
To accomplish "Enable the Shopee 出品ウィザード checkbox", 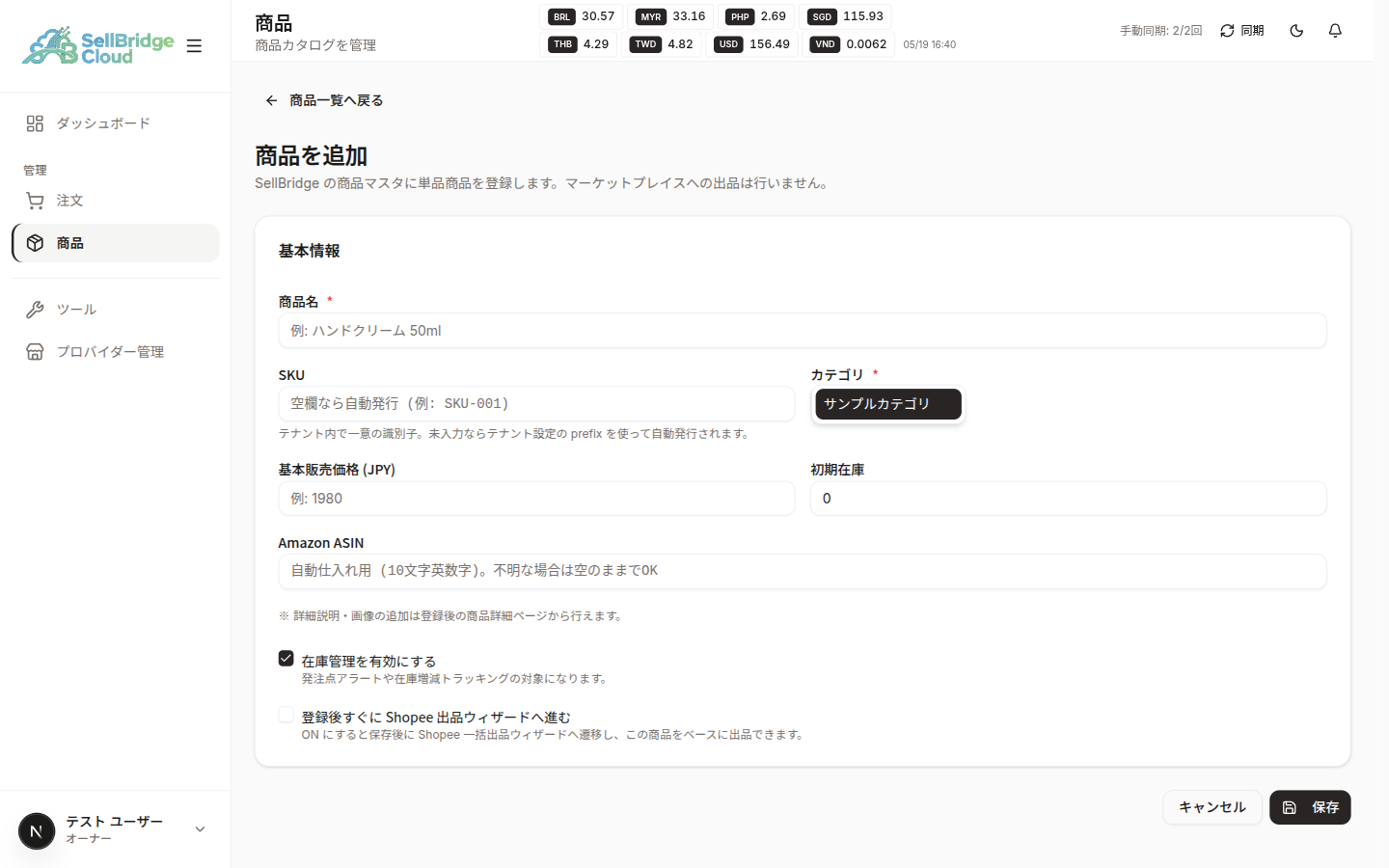I will coord(286,714).
